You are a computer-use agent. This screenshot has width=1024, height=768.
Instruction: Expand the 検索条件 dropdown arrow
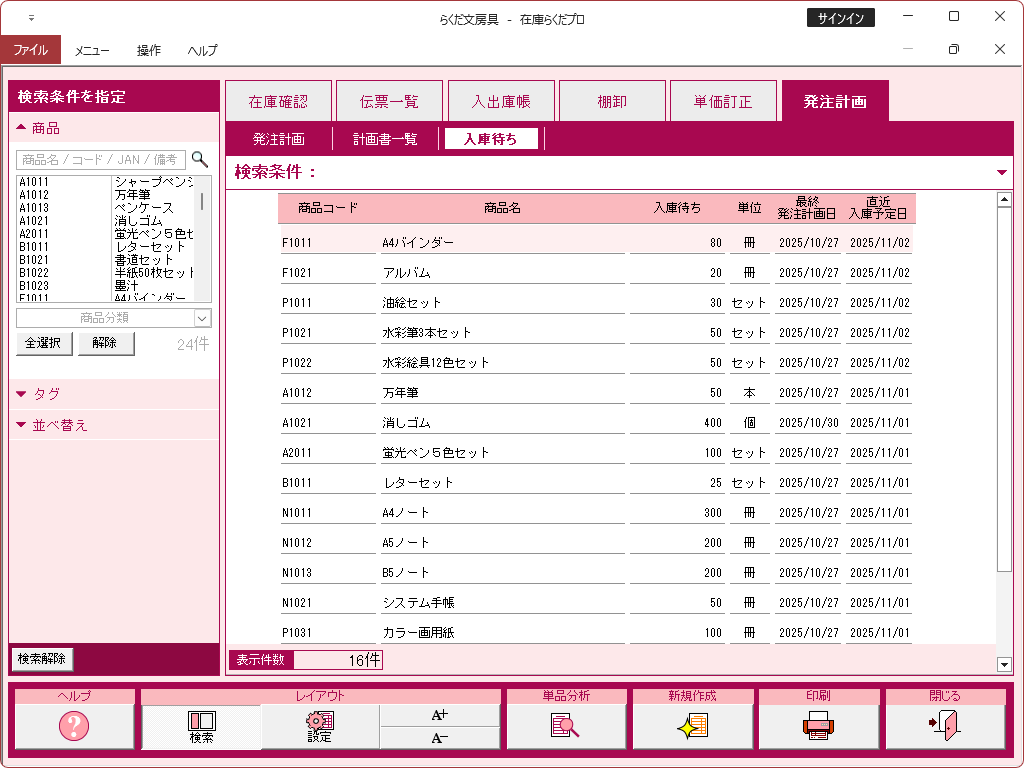click(x=1002, y=172)
